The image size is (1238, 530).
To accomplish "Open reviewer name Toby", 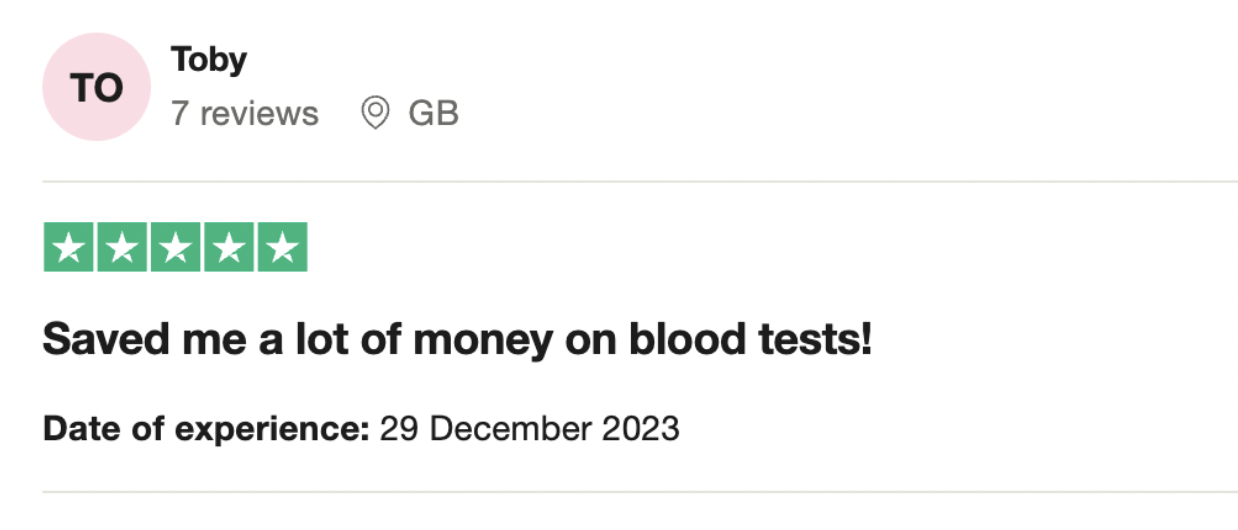I will (208, 60).
